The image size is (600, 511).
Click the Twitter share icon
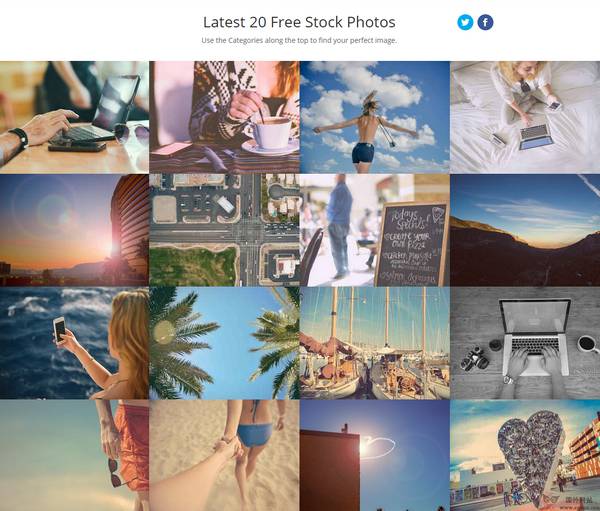click(465, 22)
